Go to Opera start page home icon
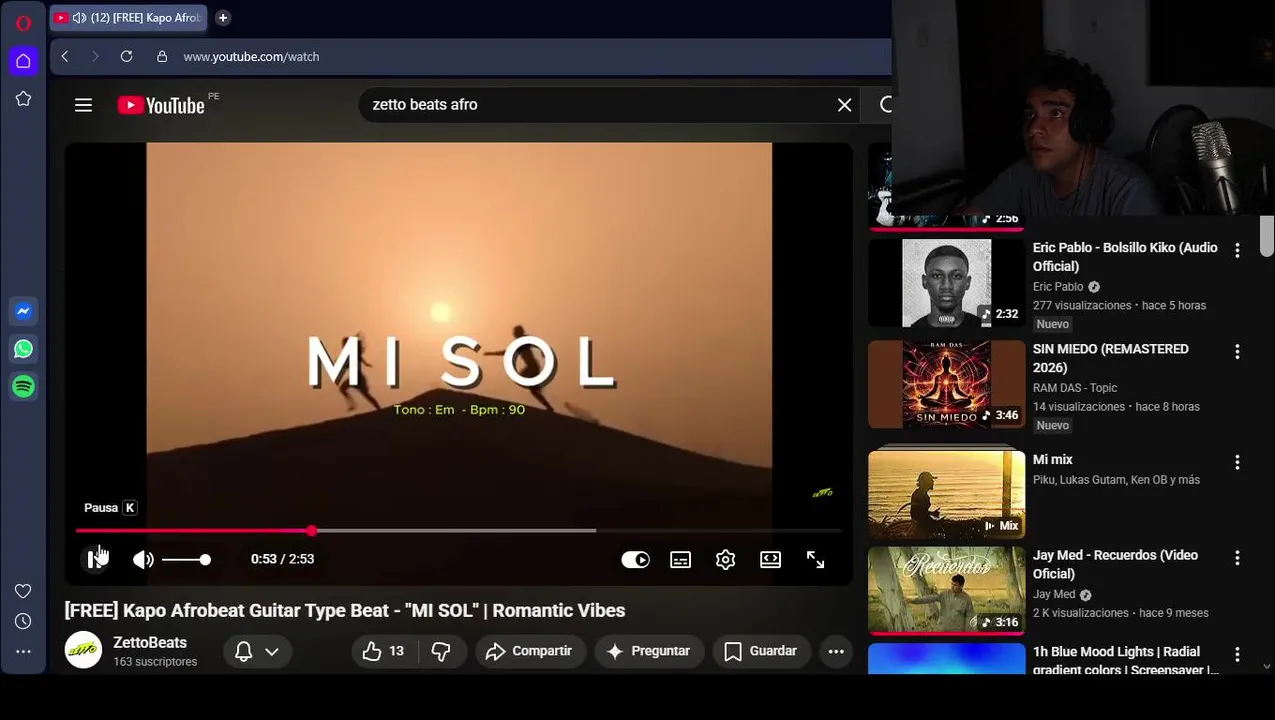The image size is (1275, 720). tap(23, 61)
